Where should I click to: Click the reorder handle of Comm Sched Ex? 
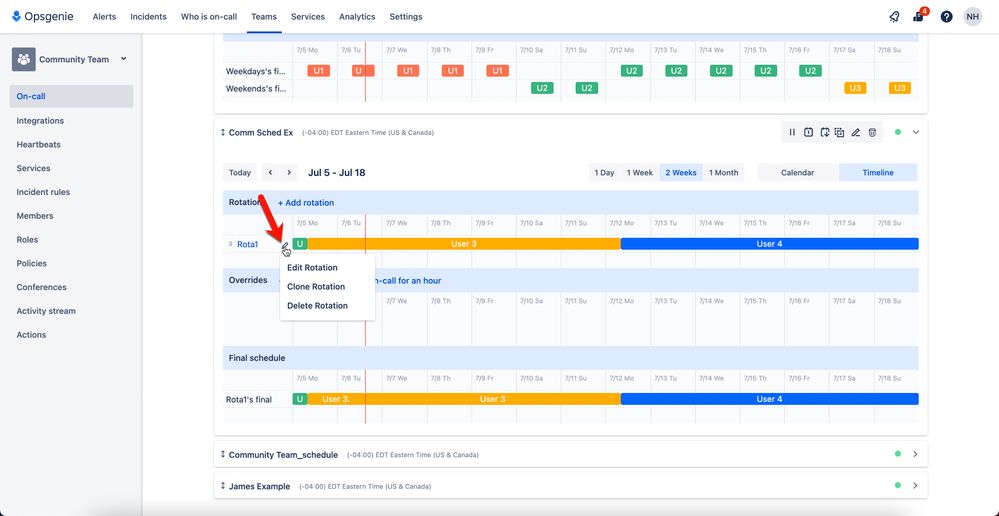pos(223,133)
